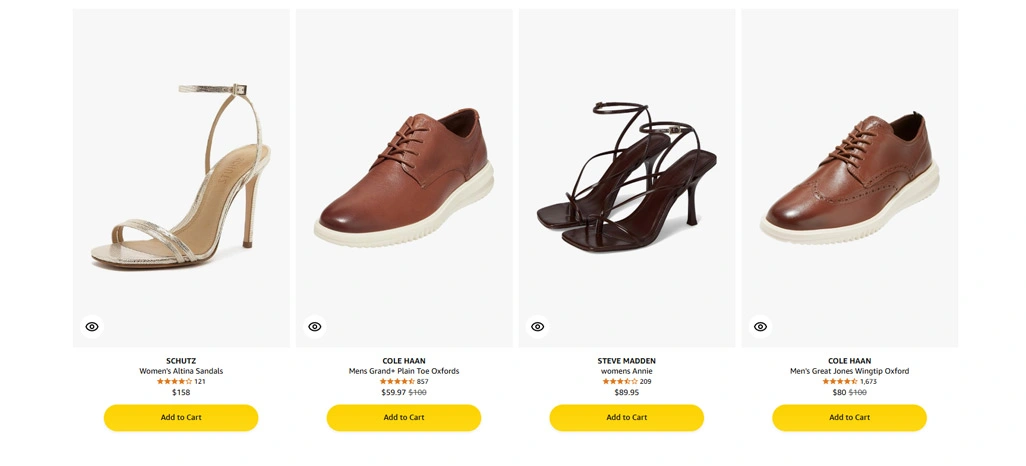Open the brown plain toe oxford image

pos(404,178)
